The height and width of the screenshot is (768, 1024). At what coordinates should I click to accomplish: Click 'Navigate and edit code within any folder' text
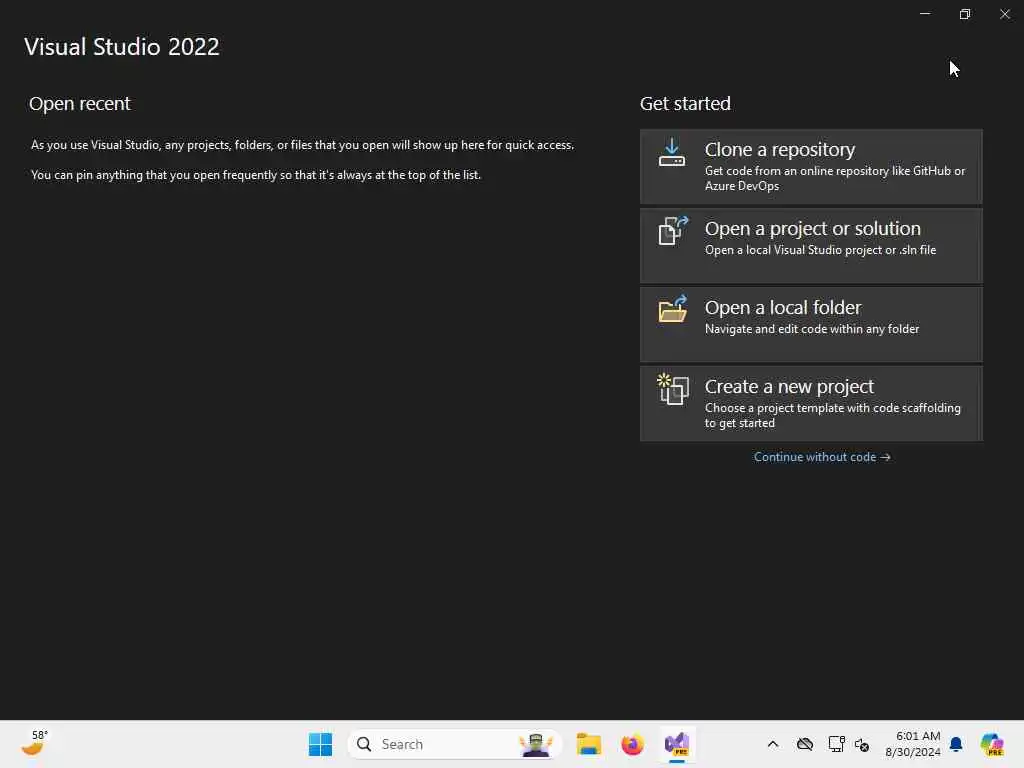coord(812,329)
